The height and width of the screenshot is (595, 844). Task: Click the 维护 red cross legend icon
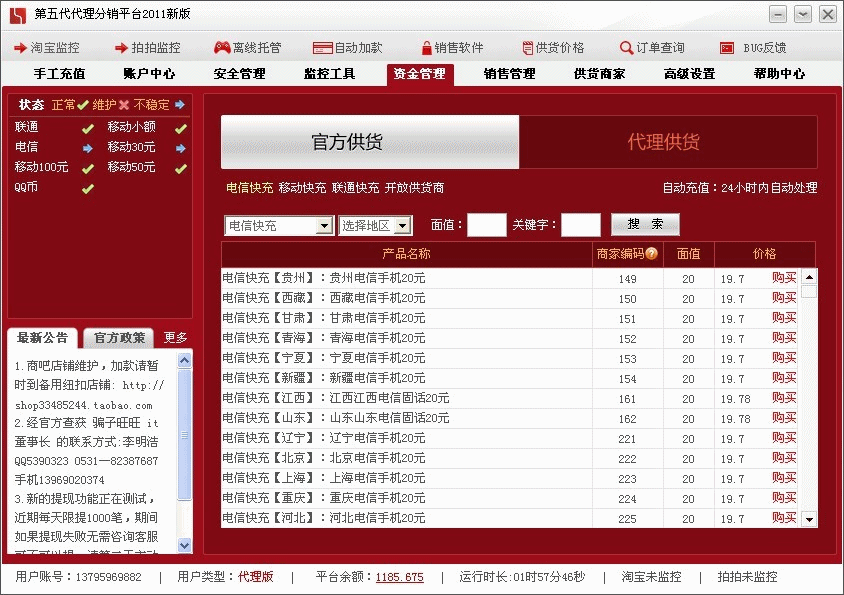[x=124, y=104]
